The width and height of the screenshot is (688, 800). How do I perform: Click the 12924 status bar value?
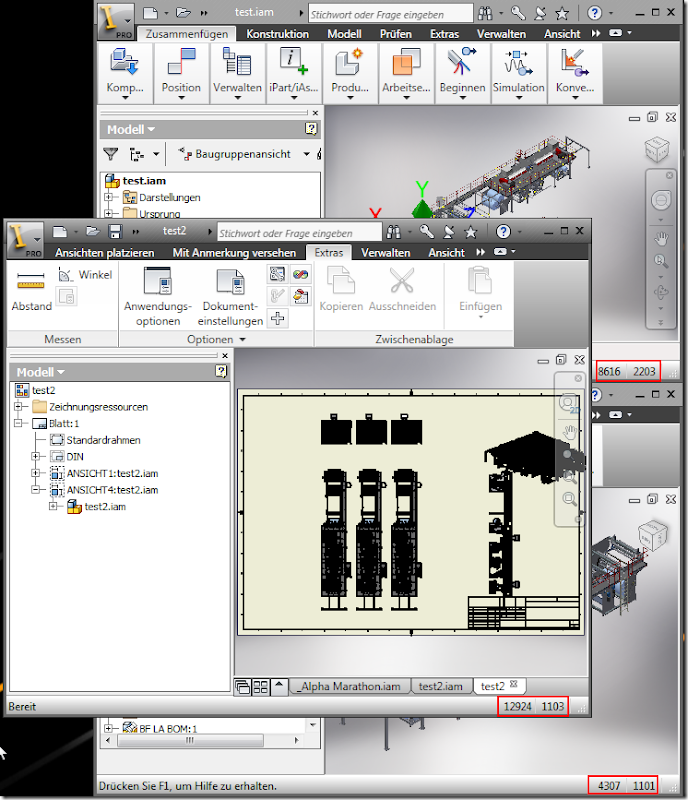pos(517,706)
